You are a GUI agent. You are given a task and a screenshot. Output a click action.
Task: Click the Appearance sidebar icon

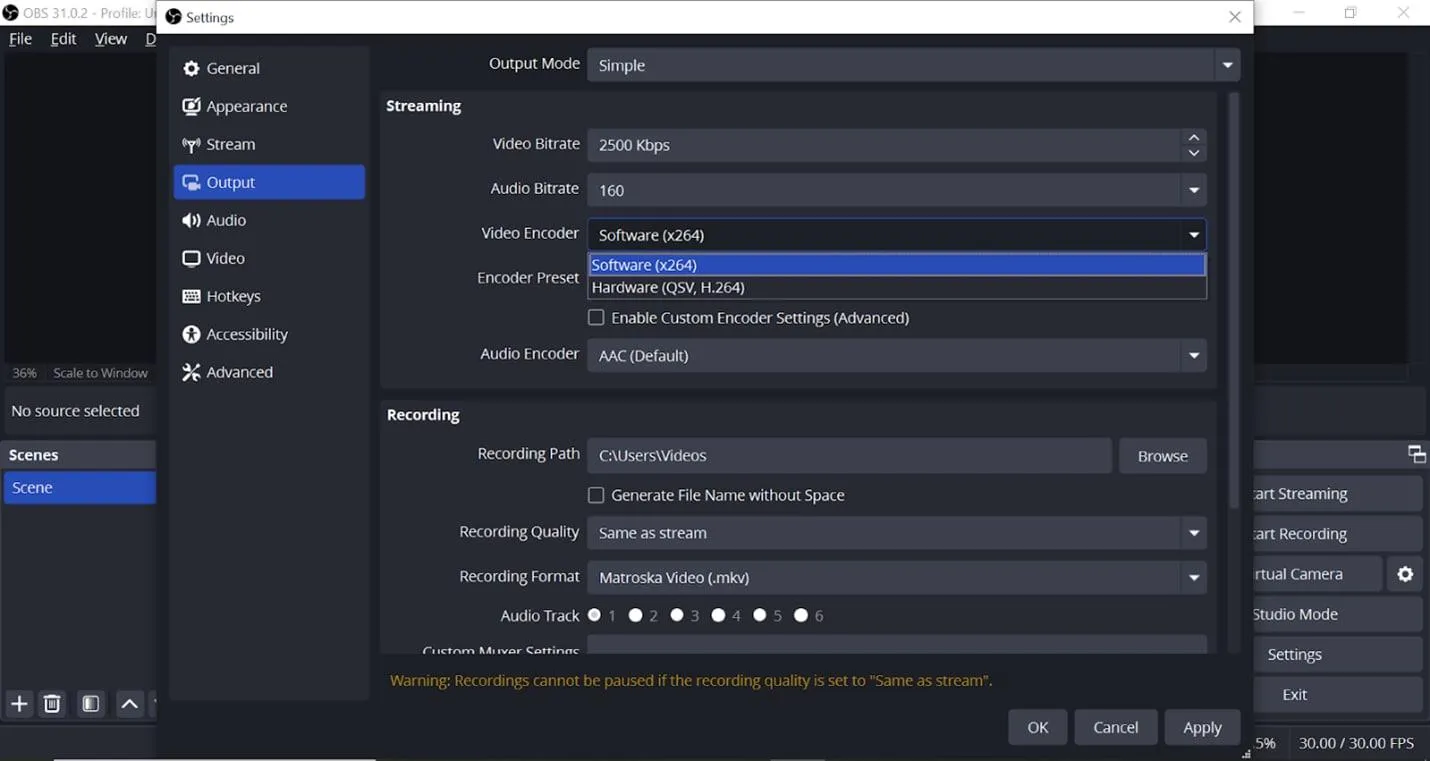coord(191,106)
